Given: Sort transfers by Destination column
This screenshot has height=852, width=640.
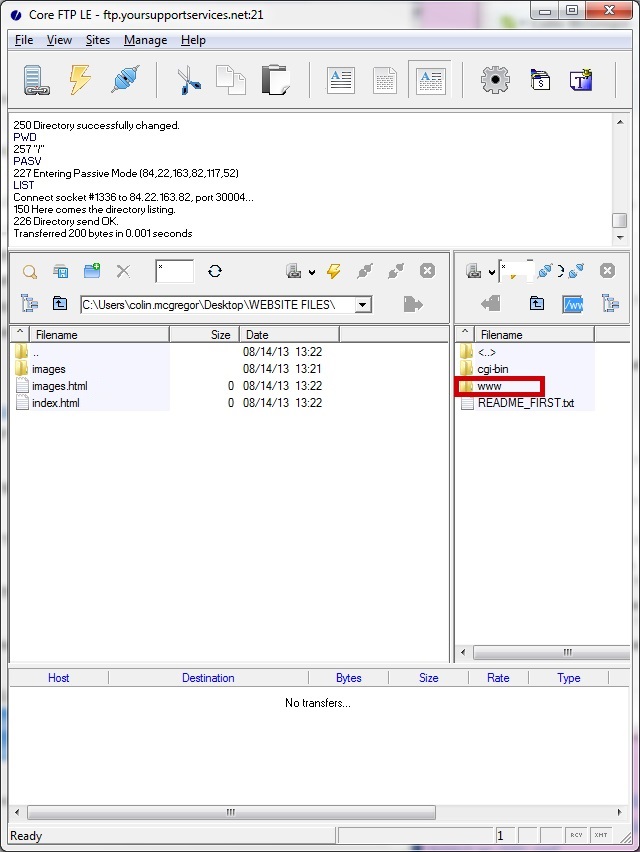Looking at the screenshot, I should point(208,678).
